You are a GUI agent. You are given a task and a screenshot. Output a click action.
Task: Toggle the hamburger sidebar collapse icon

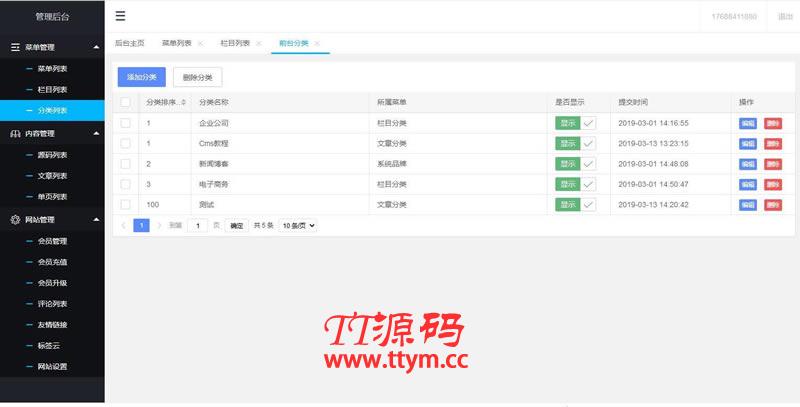tap(120, 16)
